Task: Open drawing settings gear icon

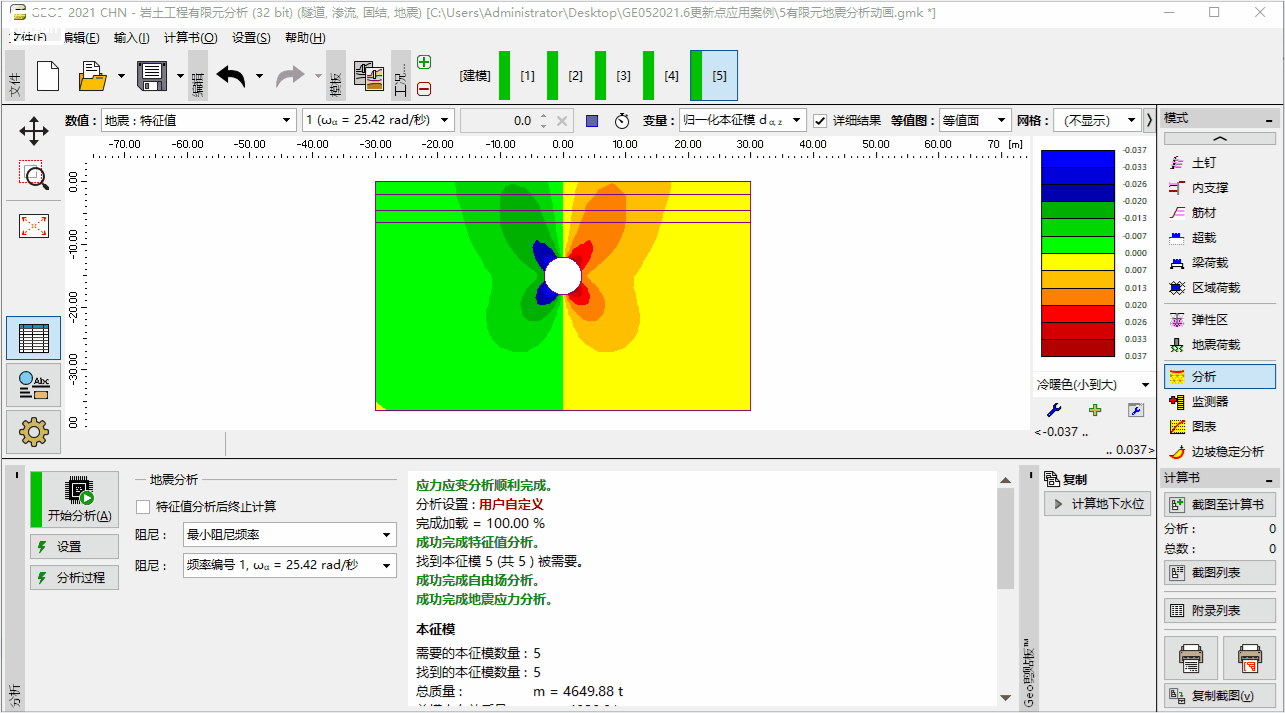Action: [x=34, y=432]
